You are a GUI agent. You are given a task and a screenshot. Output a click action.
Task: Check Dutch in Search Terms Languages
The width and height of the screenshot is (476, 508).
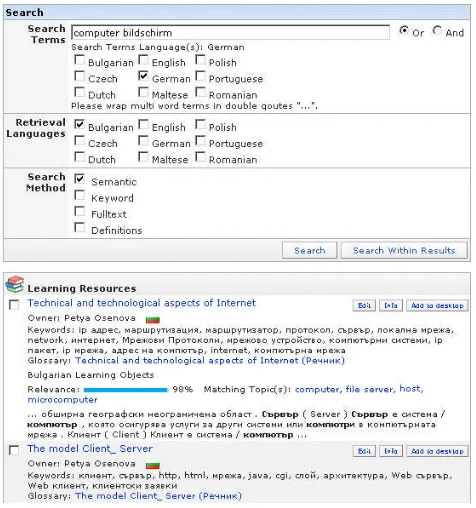[x=79, y=92]
